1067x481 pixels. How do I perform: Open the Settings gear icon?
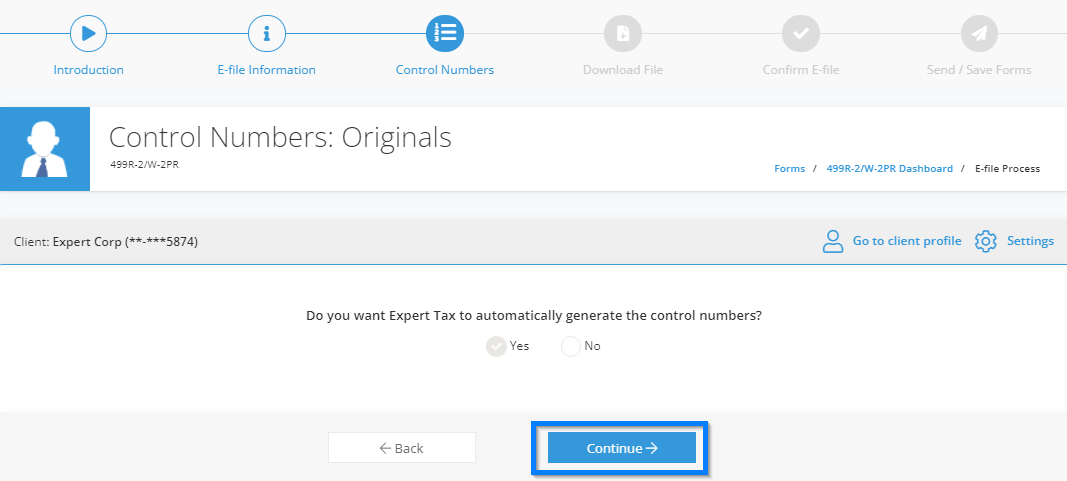pos(985,241)
